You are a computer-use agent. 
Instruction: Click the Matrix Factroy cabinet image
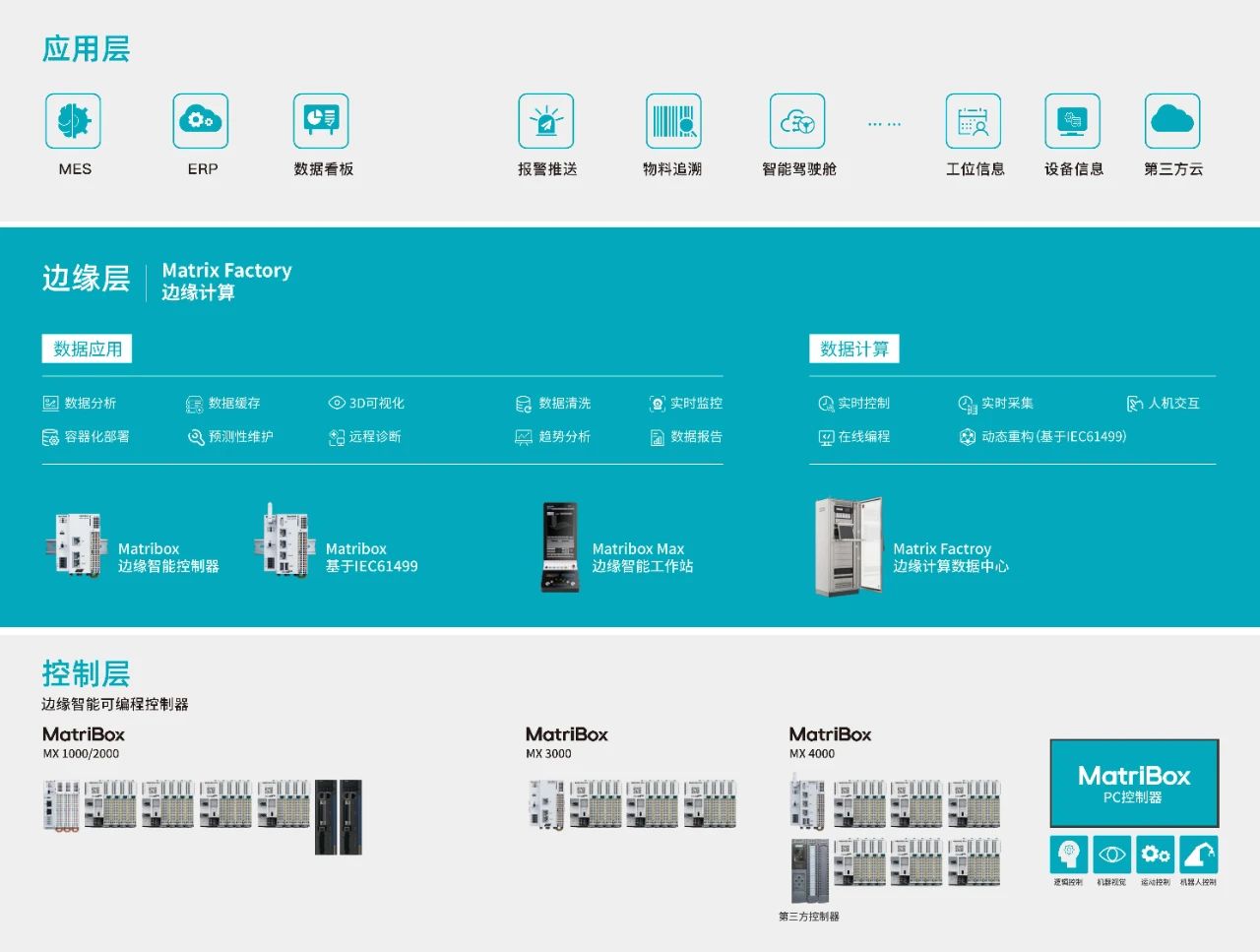tap(848, 546)
